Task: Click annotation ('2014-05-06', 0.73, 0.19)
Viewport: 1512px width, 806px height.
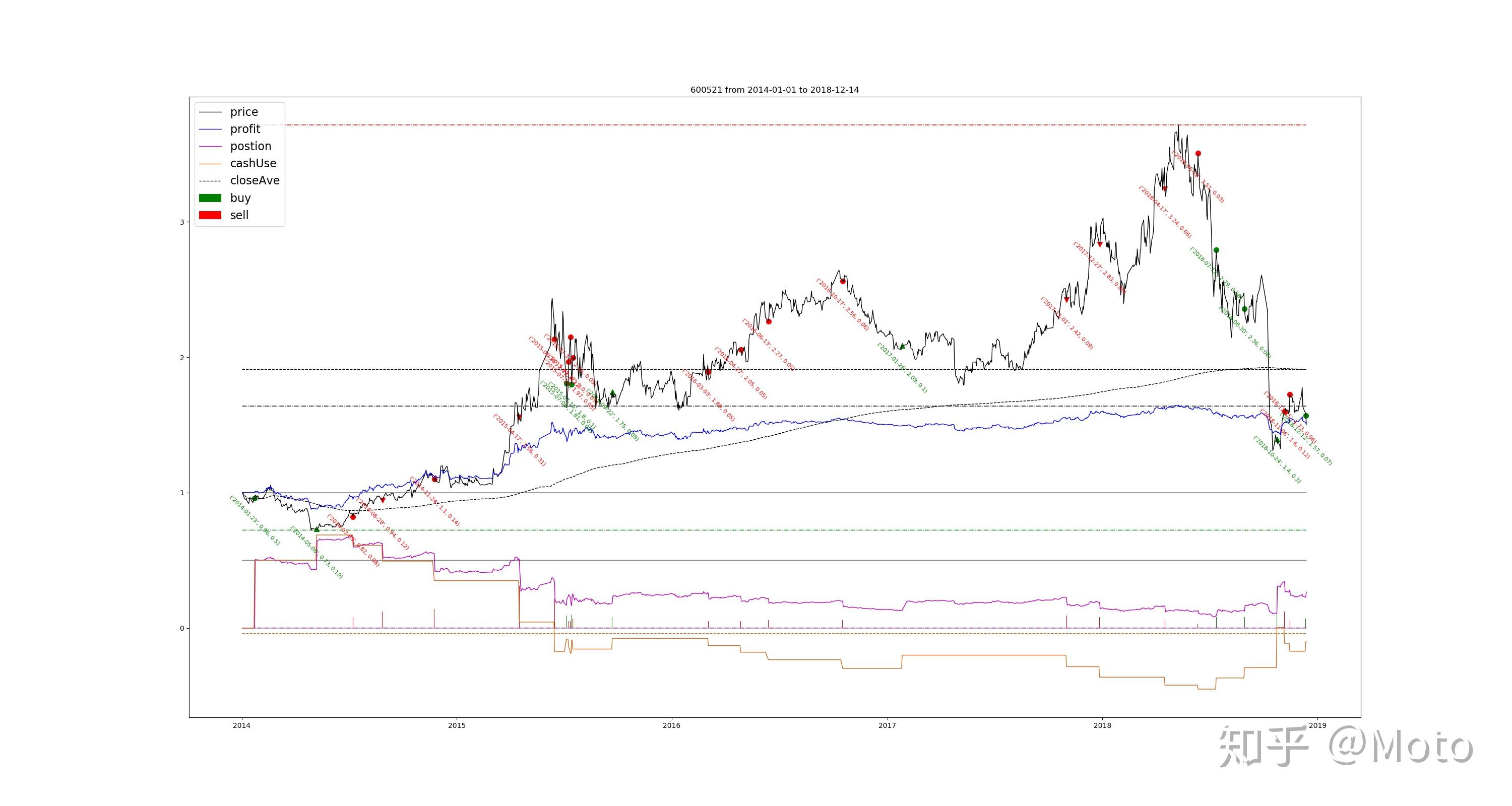Action: [316, 553]
